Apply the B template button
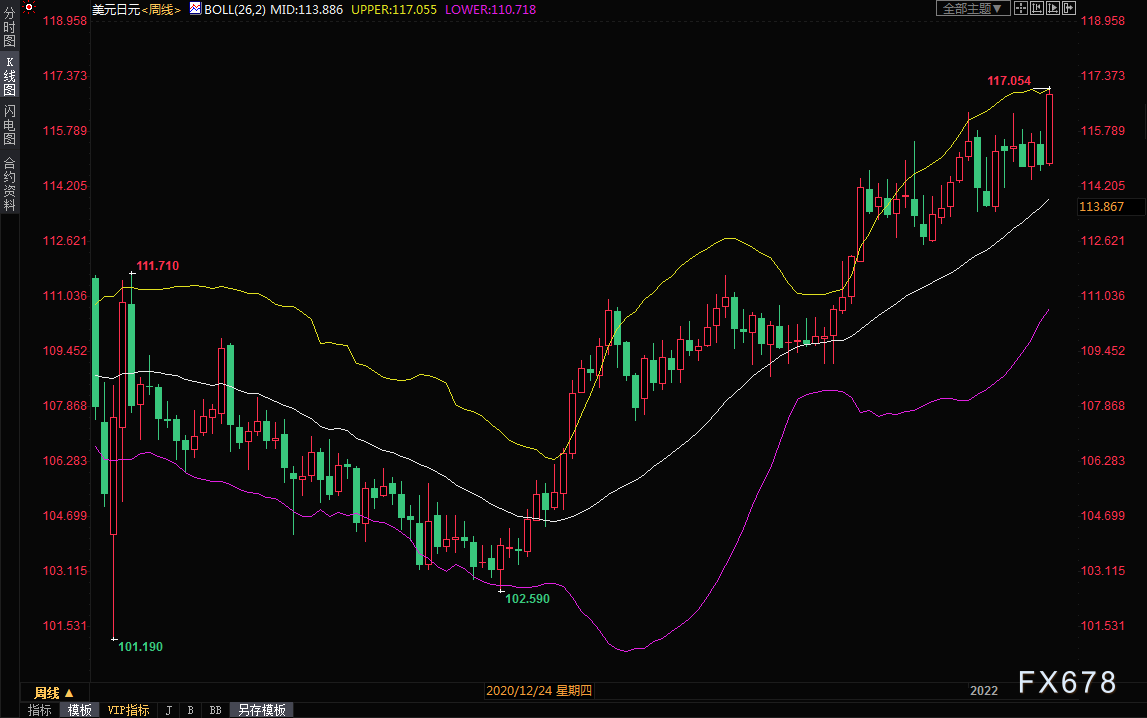1147x718 pixels. 190,710
